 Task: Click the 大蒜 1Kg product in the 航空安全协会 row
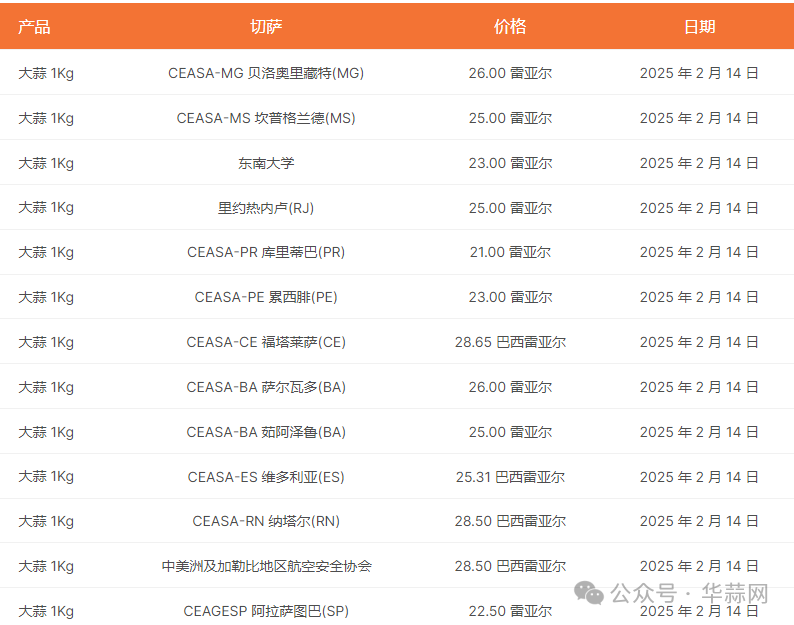pos(46,566)
